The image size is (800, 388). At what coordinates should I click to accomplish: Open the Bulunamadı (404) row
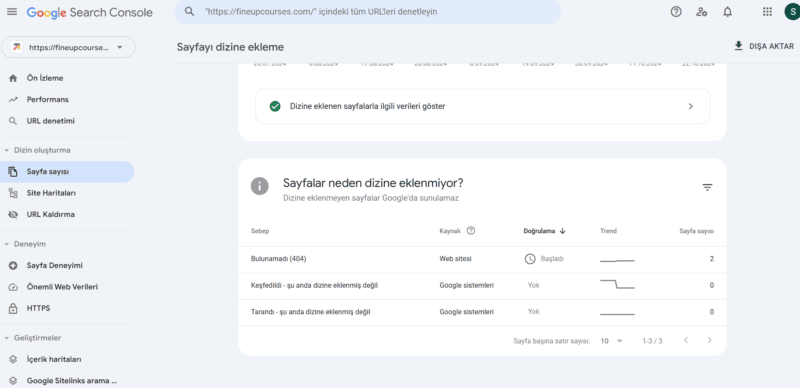pos(482,259)
